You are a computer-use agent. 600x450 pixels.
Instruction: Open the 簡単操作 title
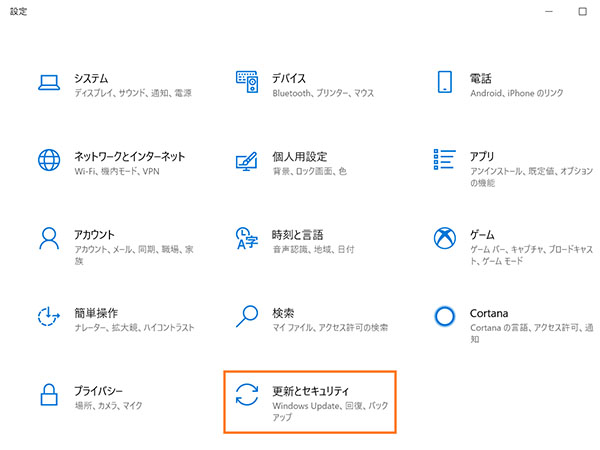[x=96, y=313]
